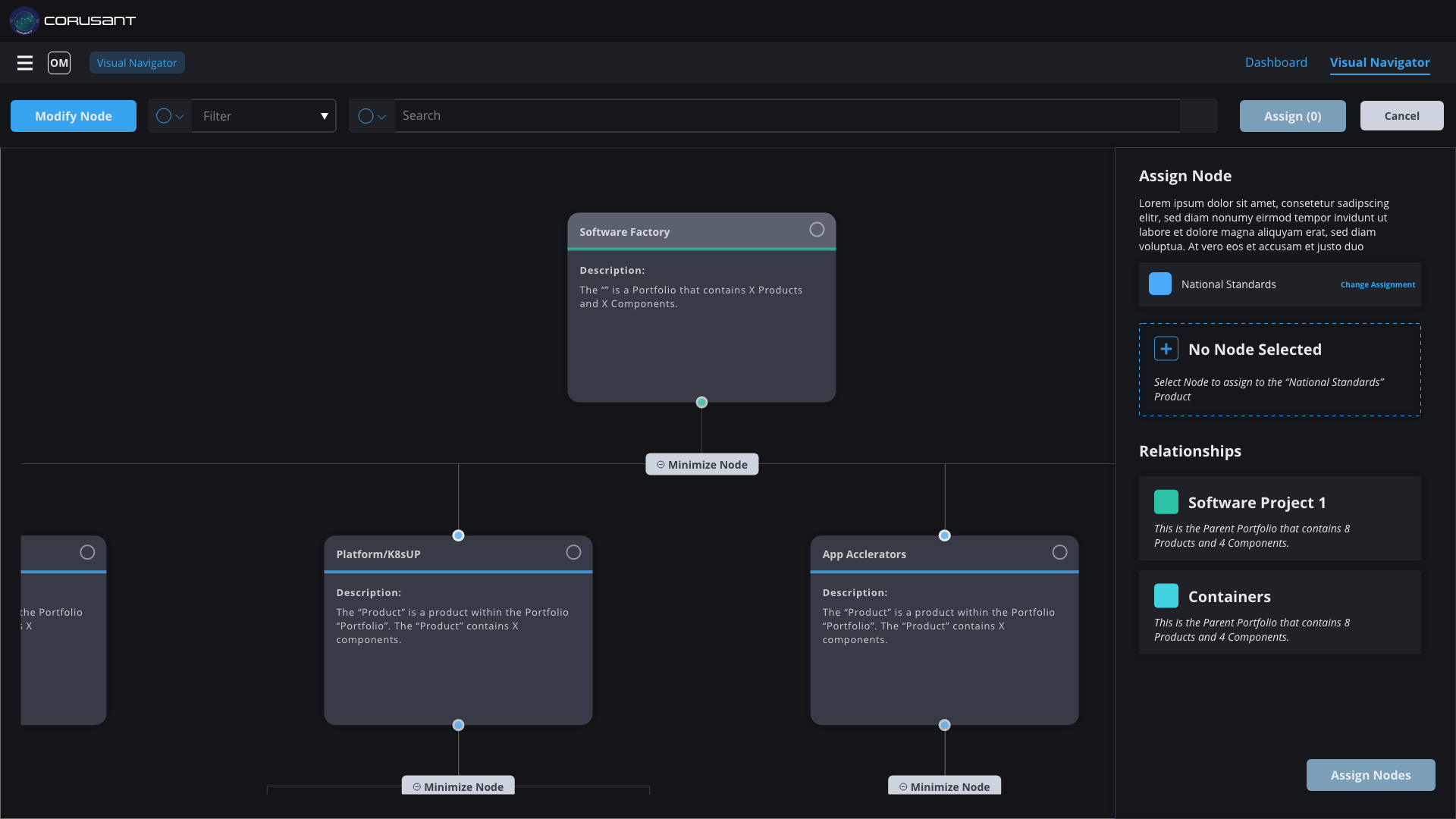1456x819 pixels.
Task: Click the Assign Nodes button
Action: (x=1370, y=775)
